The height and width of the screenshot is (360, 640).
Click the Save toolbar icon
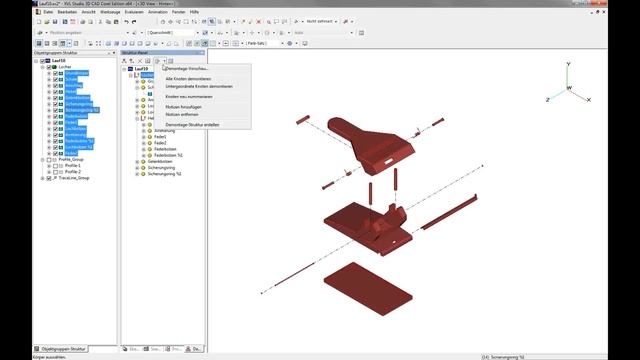[55, 22]
